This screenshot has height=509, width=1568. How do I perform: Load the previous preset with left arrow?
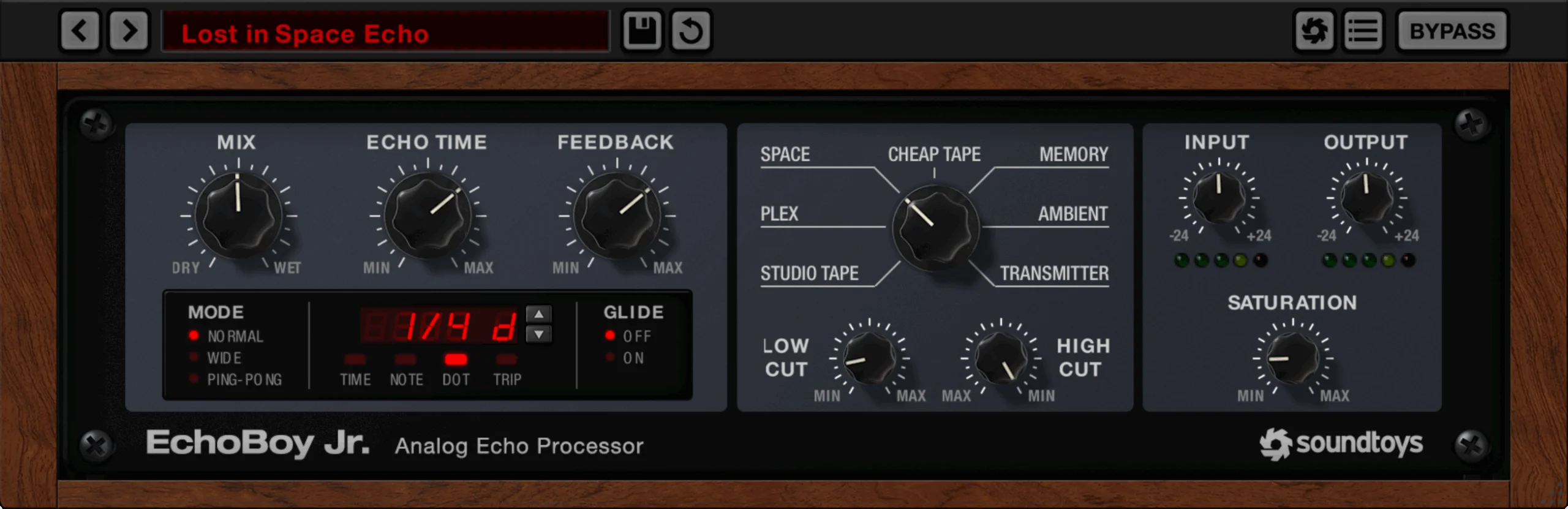click(x=80, y=30)
